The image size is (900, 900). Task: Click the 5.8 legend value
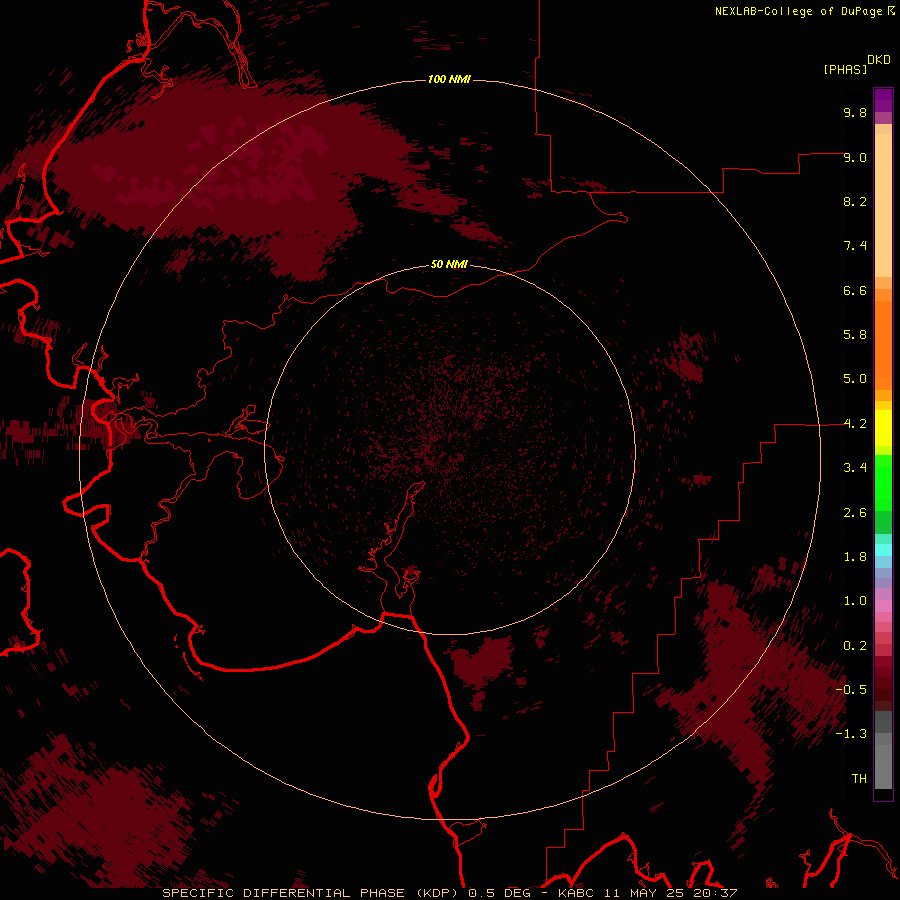(855, 335)
